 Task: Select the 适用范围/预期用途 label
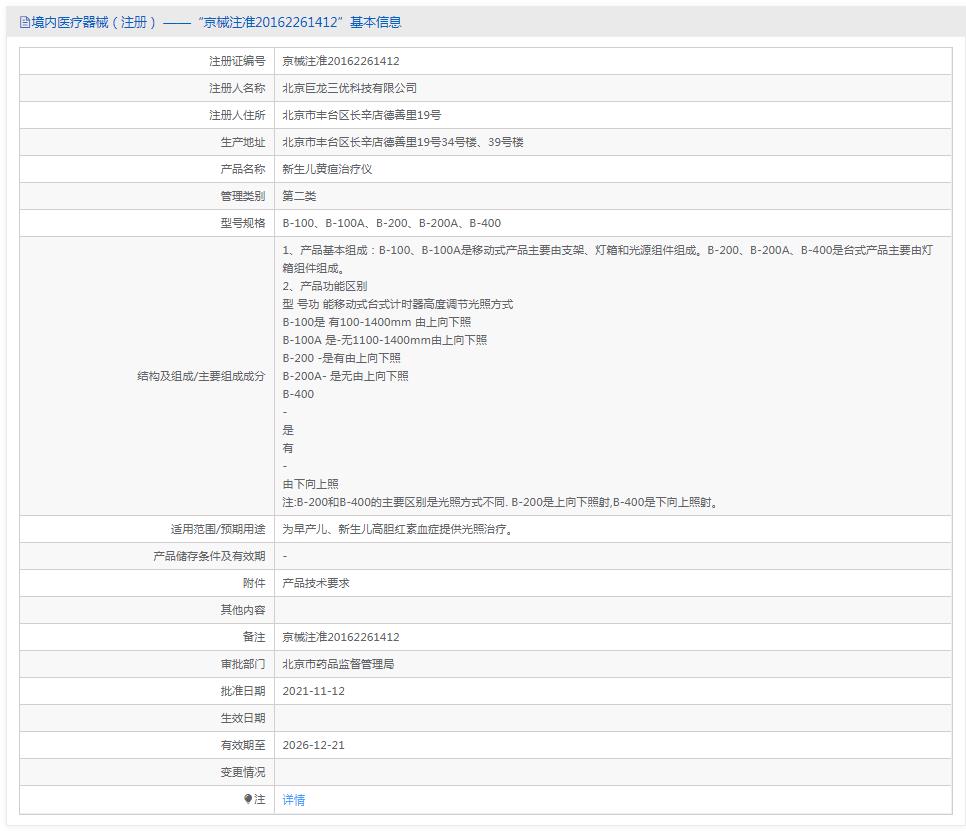(218, 529)
